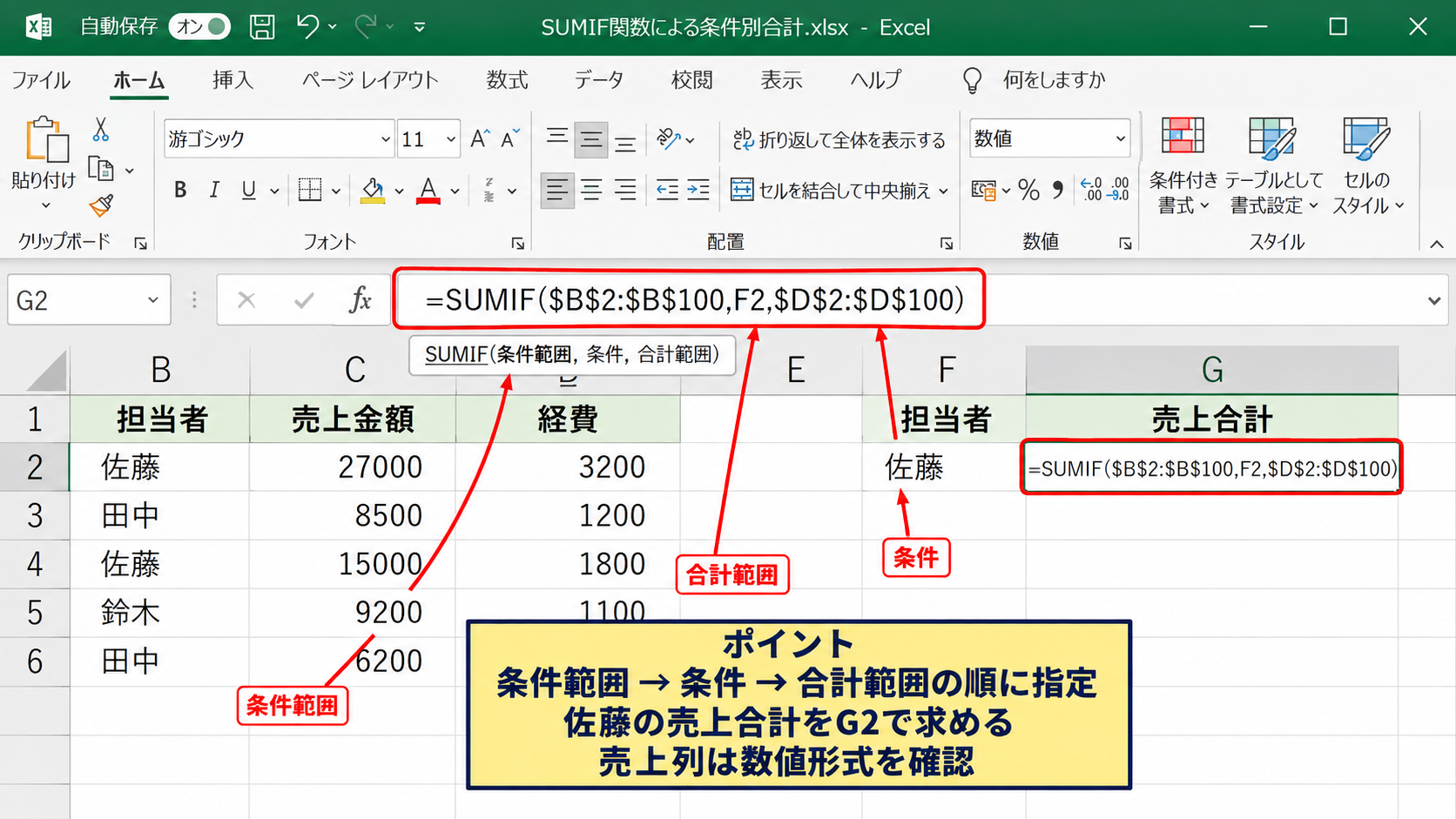Viewport: 1456px width, 819px height.
Task: Expand the formula bar chevron
Action: pyautogui.click(x=1434, y=301)
